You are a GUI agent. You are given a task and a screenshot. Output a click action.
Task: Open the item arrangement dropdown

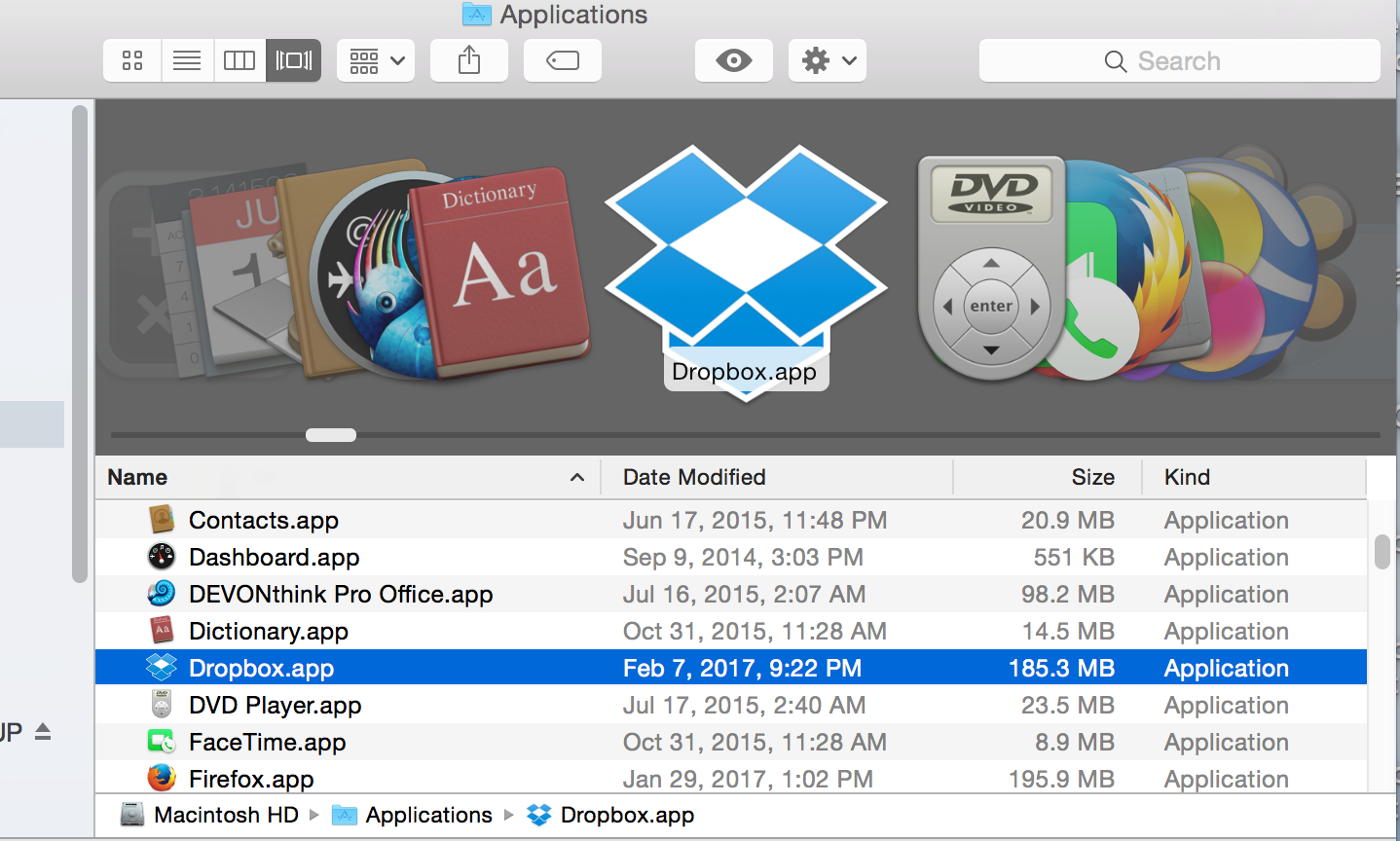[376, 60]
